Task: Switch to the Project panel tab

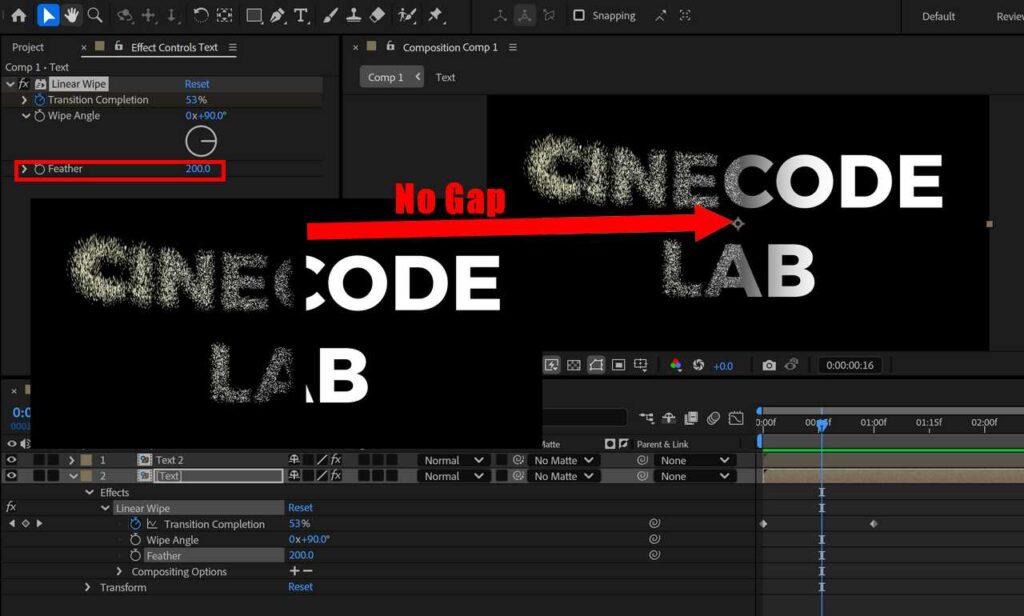Action: point(27,47)
